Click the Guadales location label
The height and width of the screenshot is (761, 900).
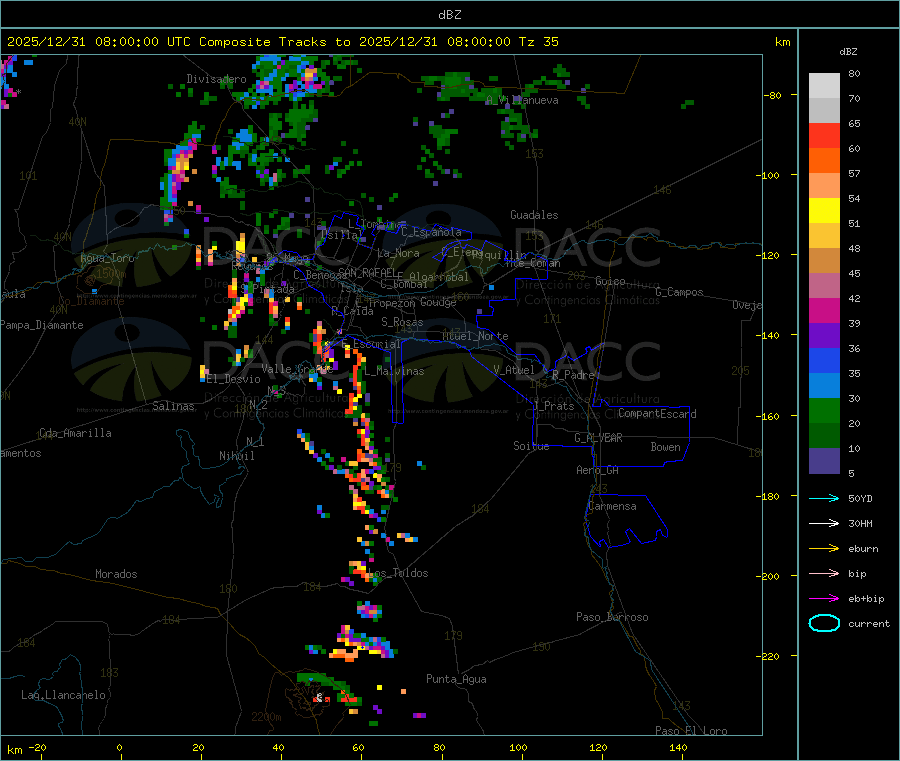(x=534, y=215)
